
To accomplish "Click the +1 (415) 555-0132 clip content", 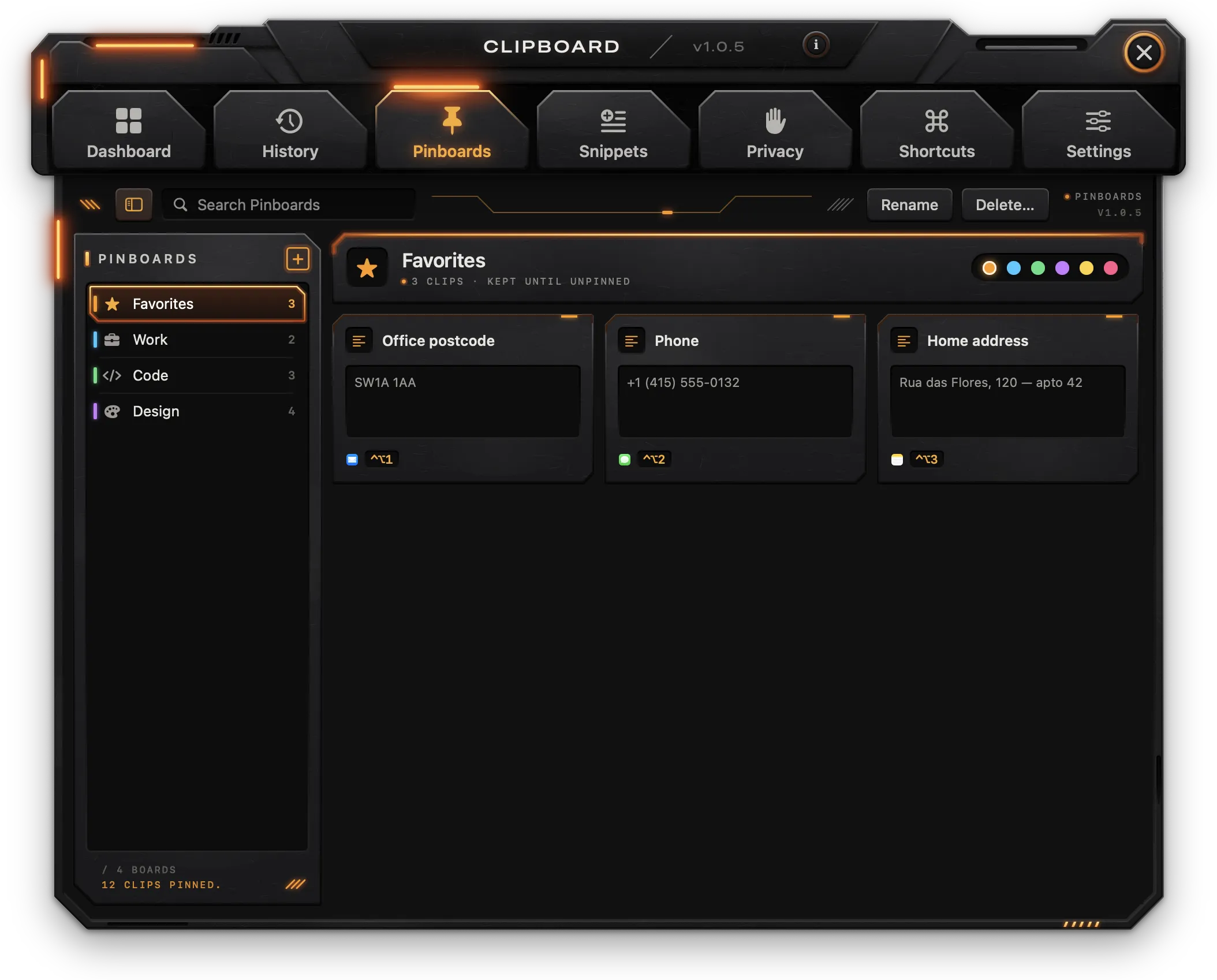I will click(736, 401).
